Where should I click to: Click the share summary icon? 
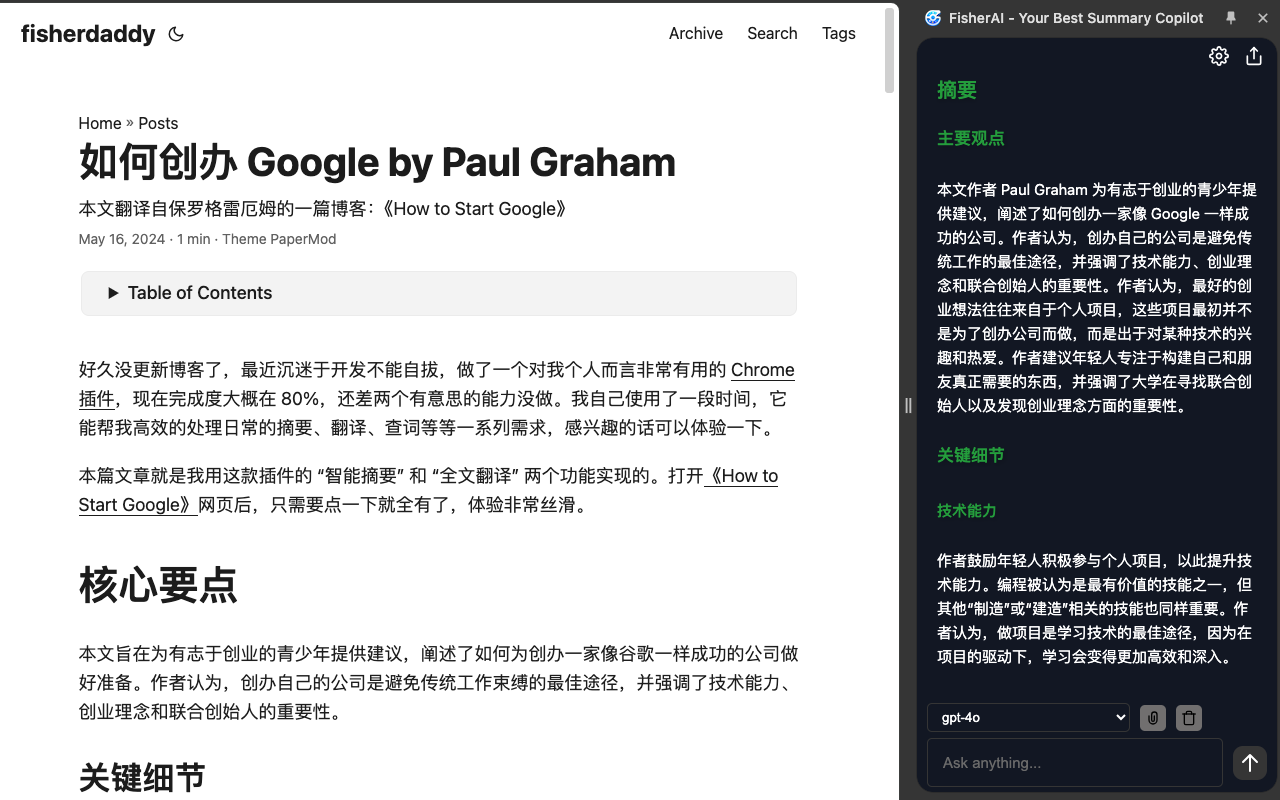pos(1253,57)
